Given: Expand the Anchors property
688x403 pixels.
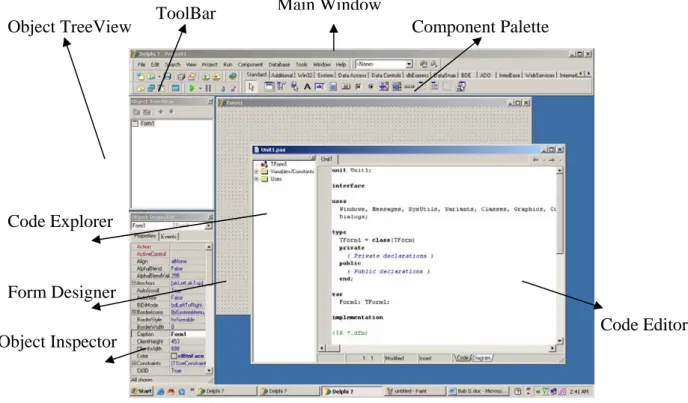Looking at the screenshot, I should coord(133,283).
